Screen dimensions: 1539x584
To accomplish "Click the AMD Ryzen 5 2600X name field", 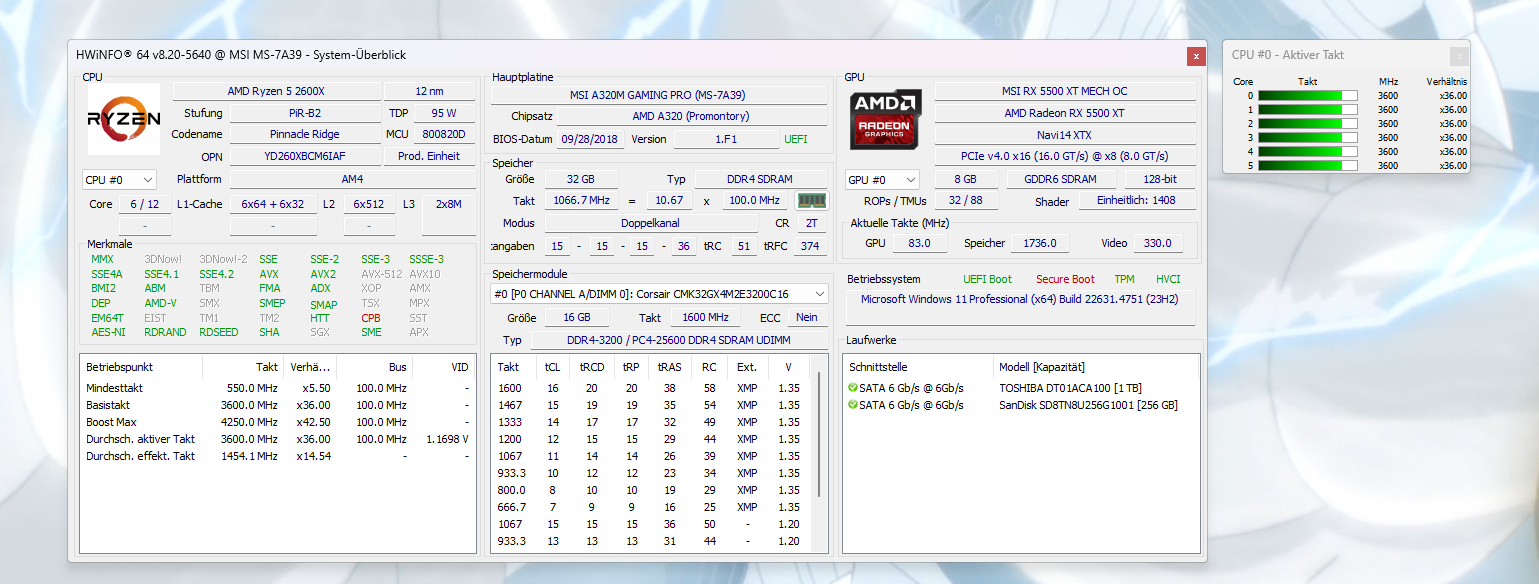I will [x=276, y=92].
